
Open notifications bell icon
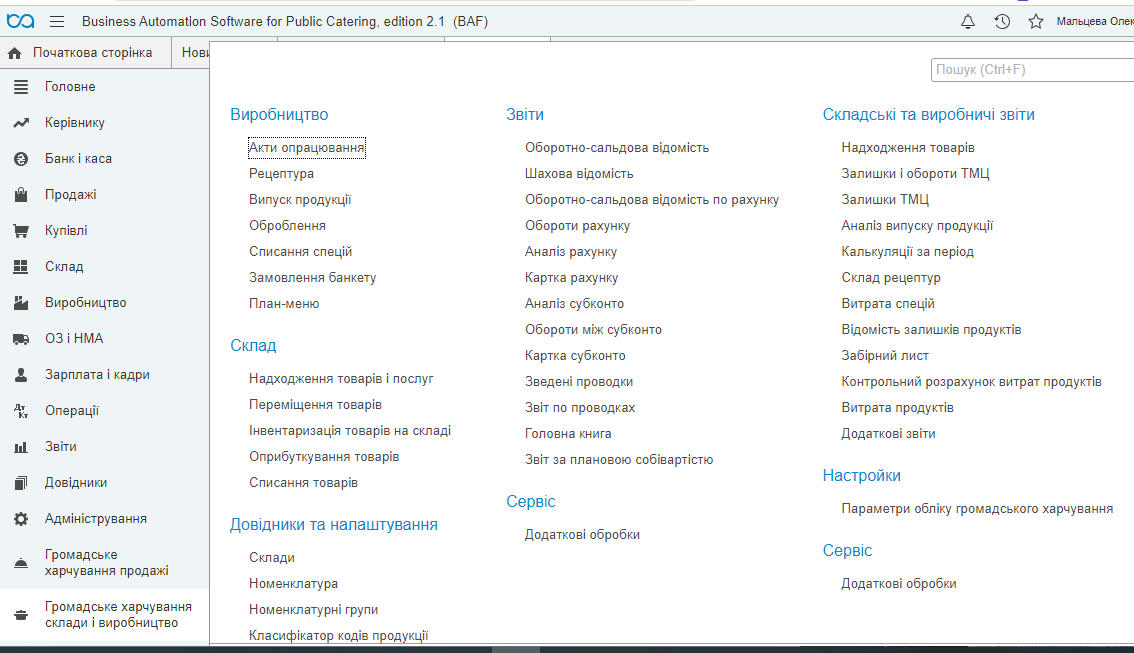(968, 22)
